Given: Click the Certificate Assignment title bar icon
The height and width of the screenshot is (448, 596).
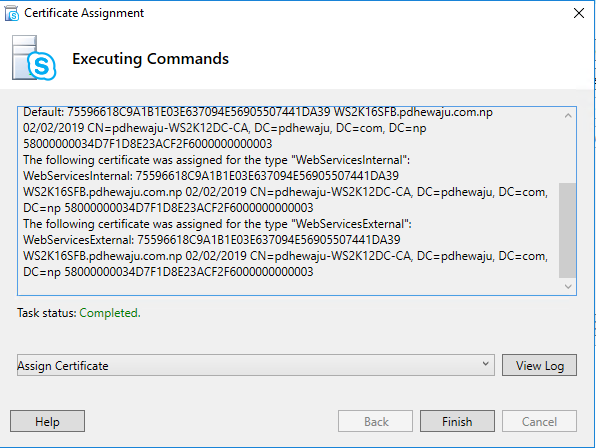Looking at the screenshot, I should pos(12,13).
